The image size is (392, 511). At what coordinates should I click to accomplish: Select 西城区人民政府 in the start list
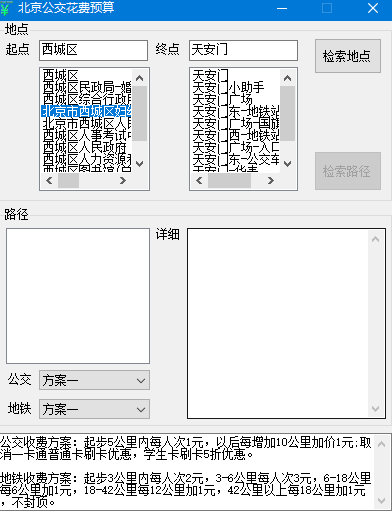(86, 147)
